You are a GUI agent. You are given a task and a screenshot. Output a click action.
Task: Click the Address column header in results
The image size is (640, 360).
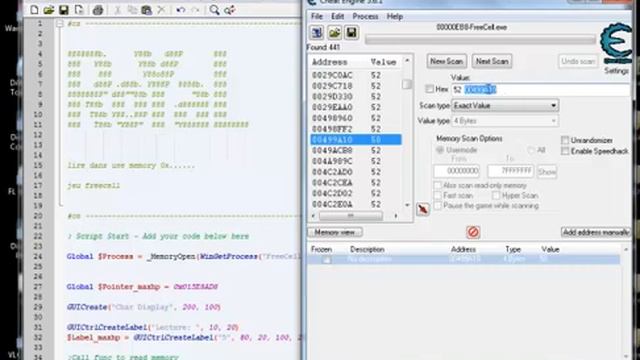coord(330,62)
